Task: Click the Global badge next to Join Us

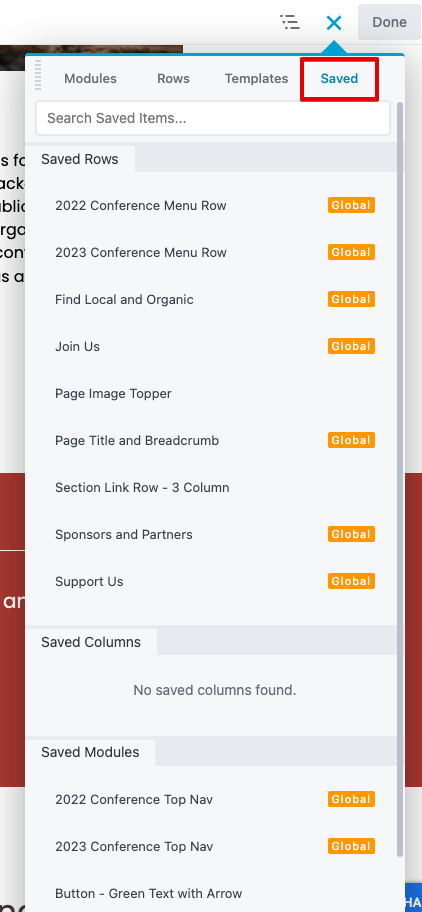Action: tap(351, 346)
